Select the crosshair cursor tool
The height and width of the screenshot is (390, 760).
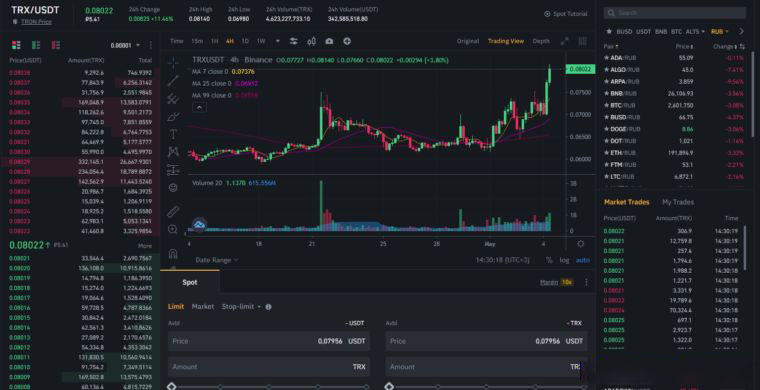click(173, 62)
